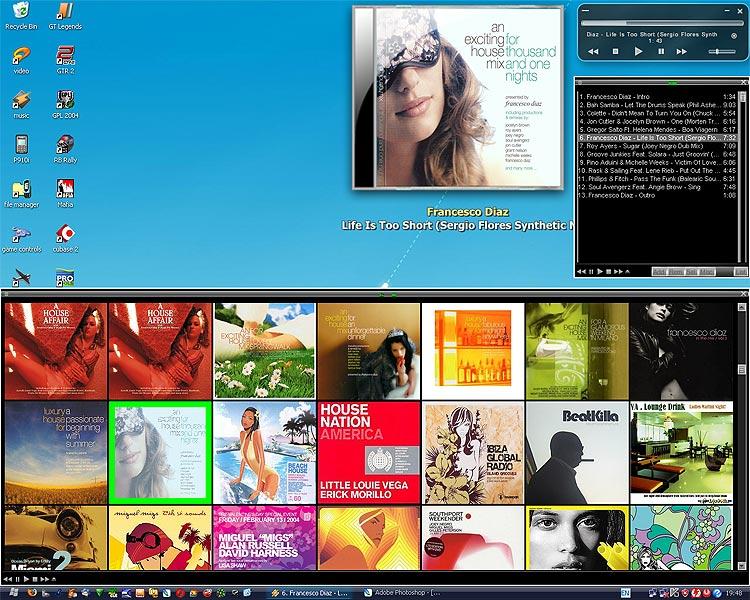Click the Rem button in playlist window
The height and width of the screenshot is (600, 750).
coord(675,272)
